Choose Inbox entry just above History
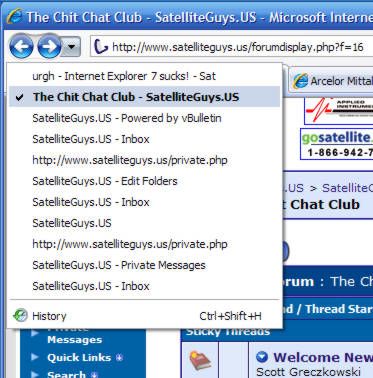The image size is (373, 378). click(144, 286)
